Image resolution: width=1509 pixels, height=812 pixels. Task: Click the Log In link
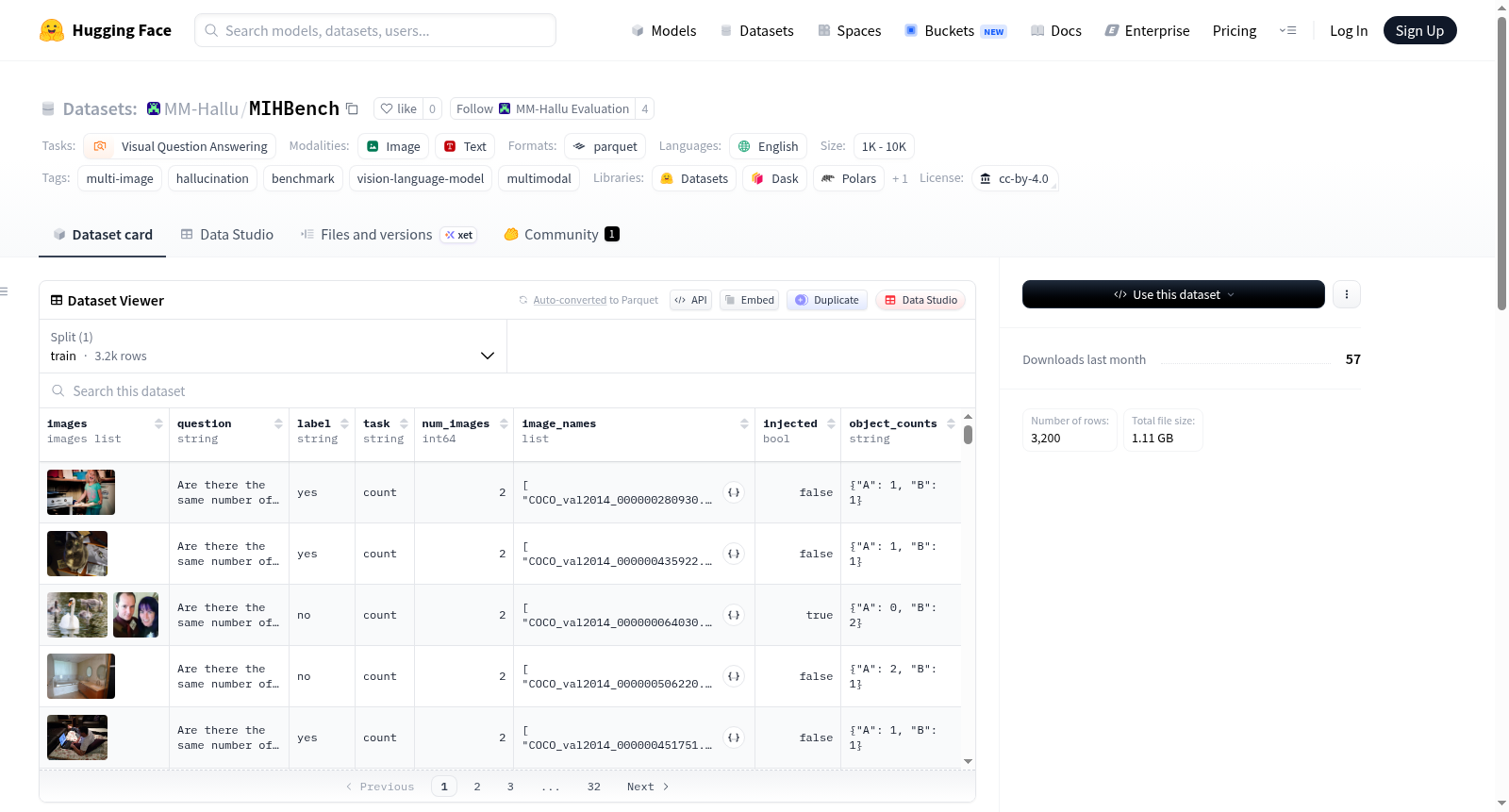pos(1349,30)
